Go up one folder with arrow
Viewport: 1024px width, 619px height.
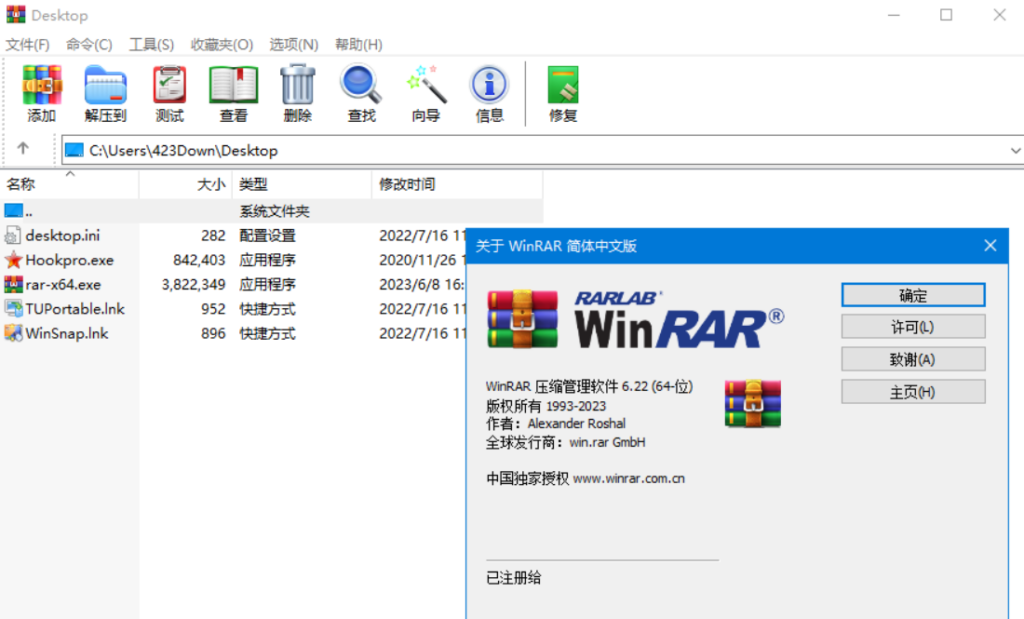click(23, 149)
